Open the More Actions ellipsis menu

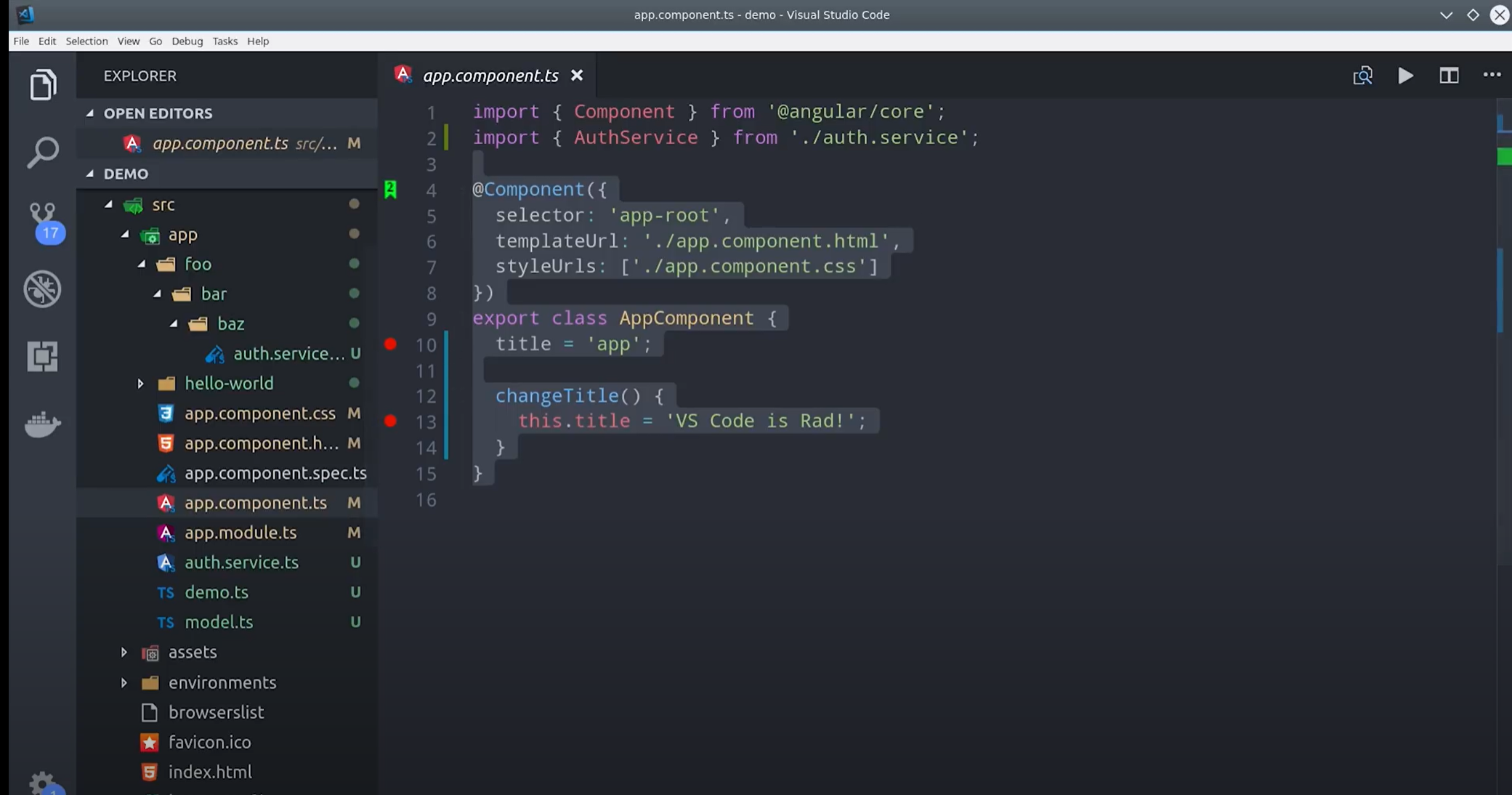point(1492,75)
